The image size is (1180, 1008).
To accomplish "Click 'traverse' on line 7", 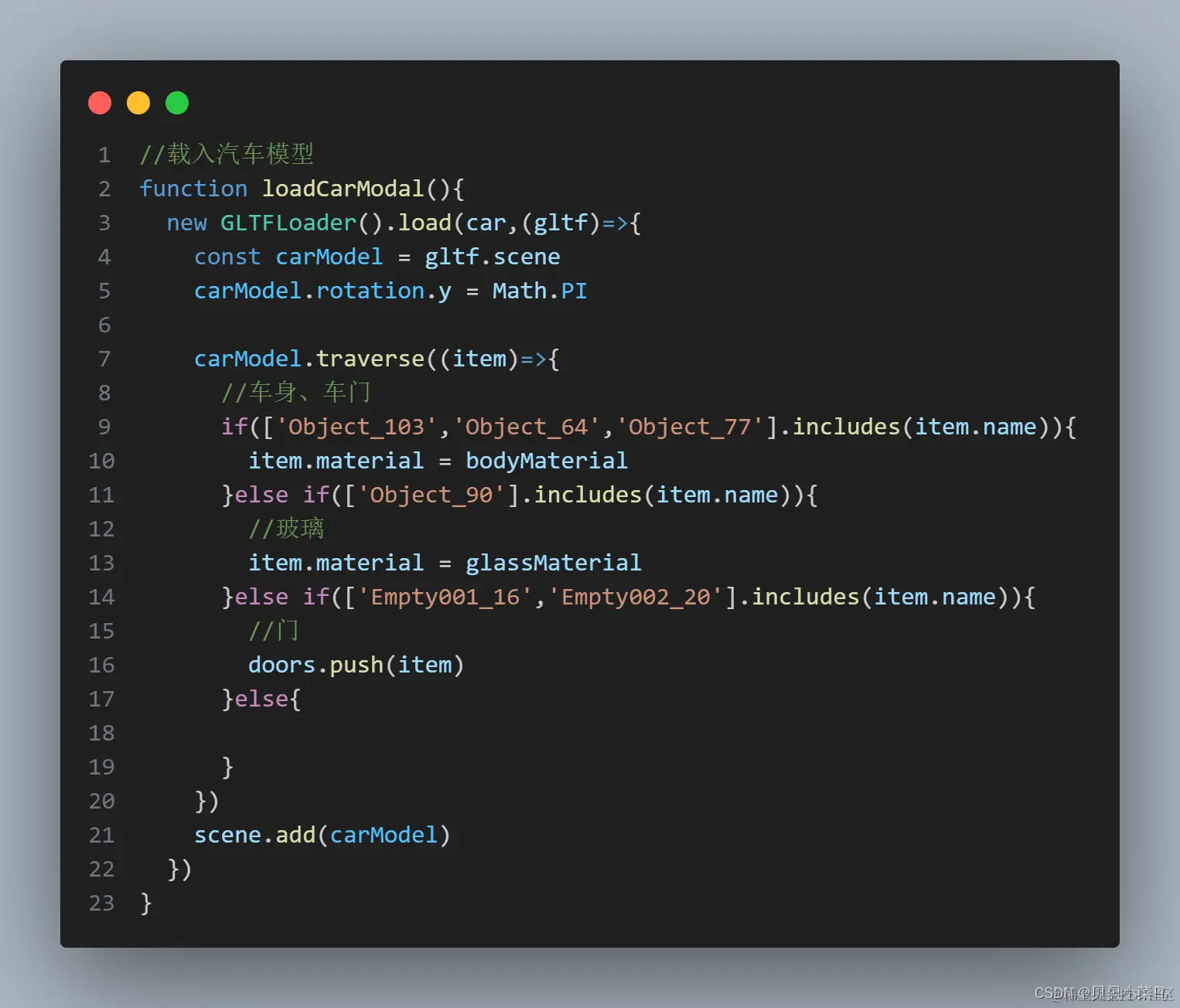I will (x=370, y=359).
